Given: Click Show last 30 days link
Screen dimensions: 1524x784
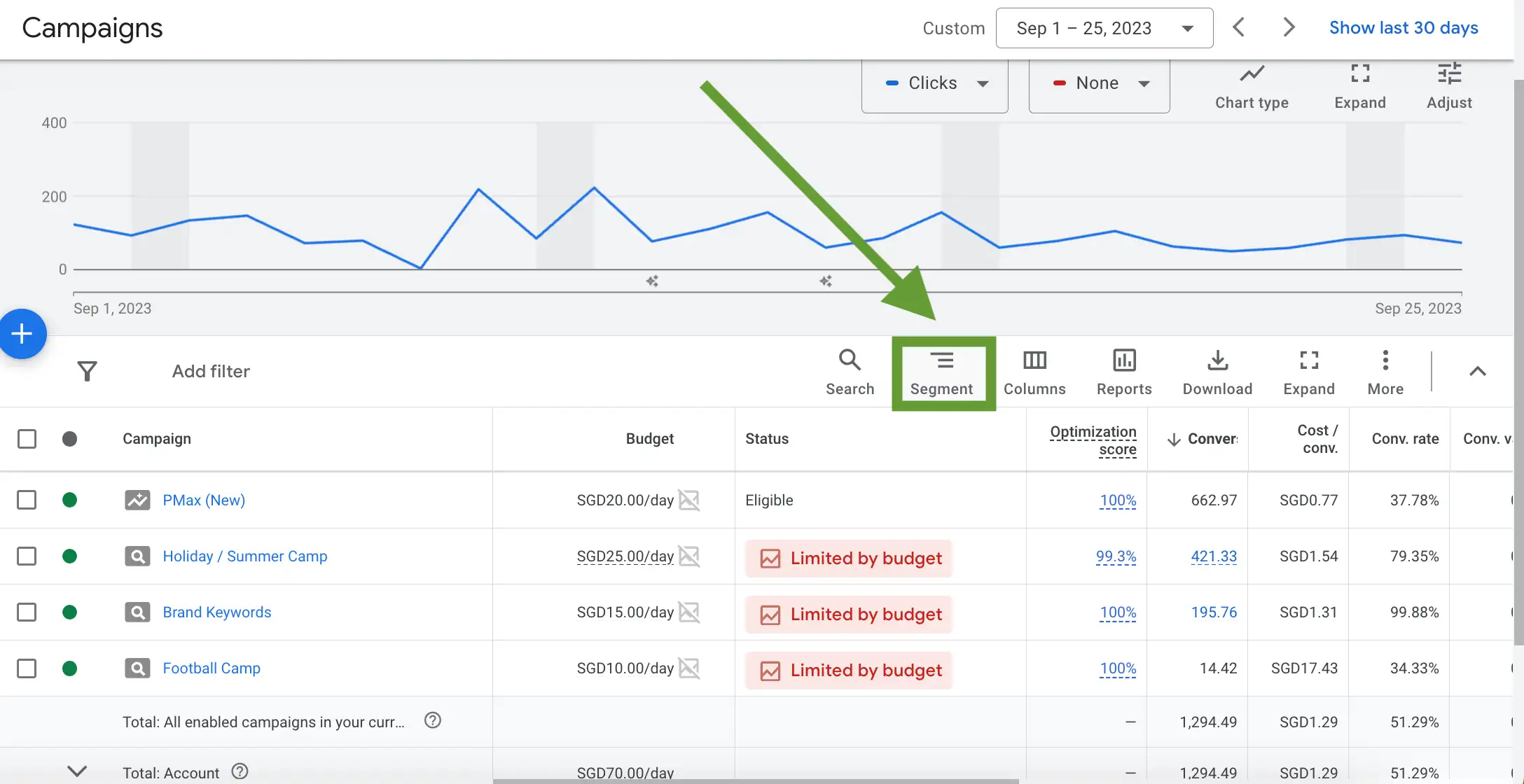Looking at the screenshot, I should tap(1404, 27).
